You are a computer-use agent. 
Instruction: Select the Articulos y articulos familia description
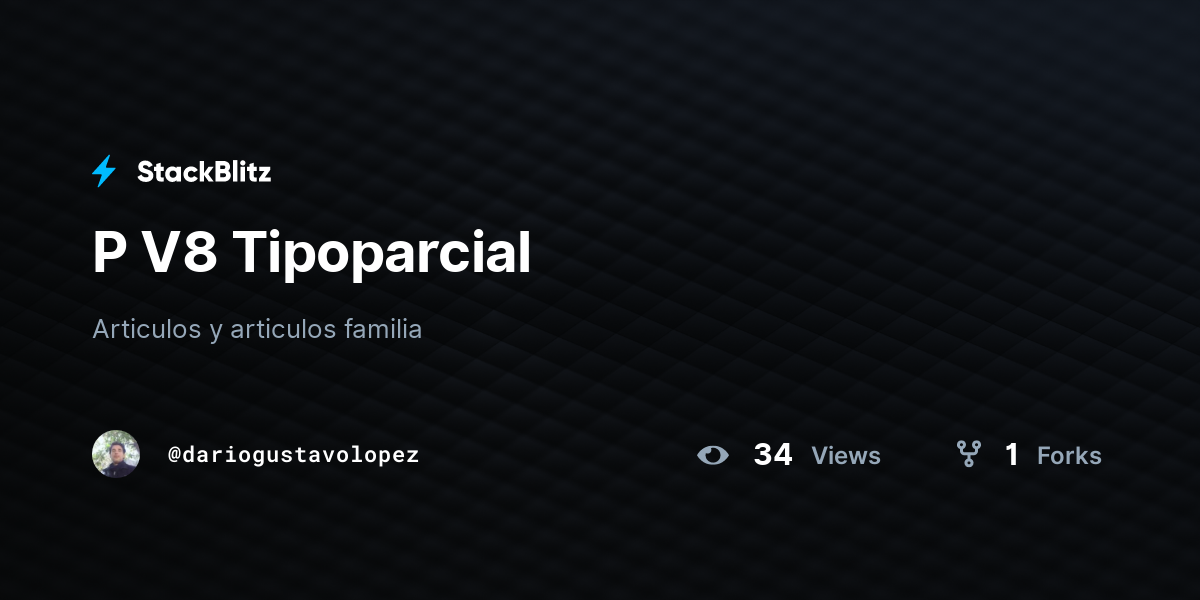point(257,329)
